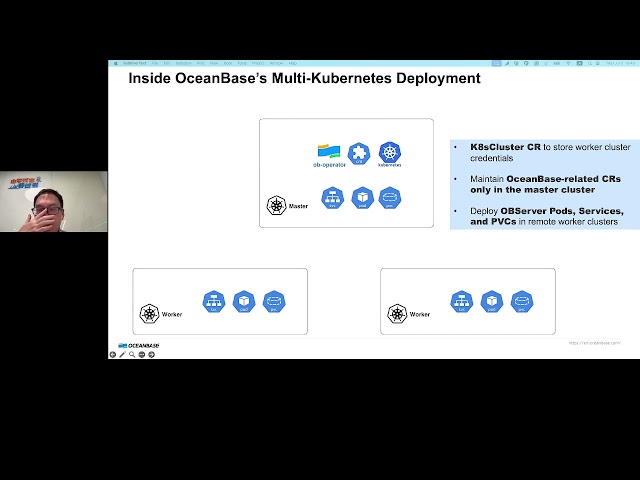
Task: Select the pen annotation tool
Action: click(x=122, y=354)
